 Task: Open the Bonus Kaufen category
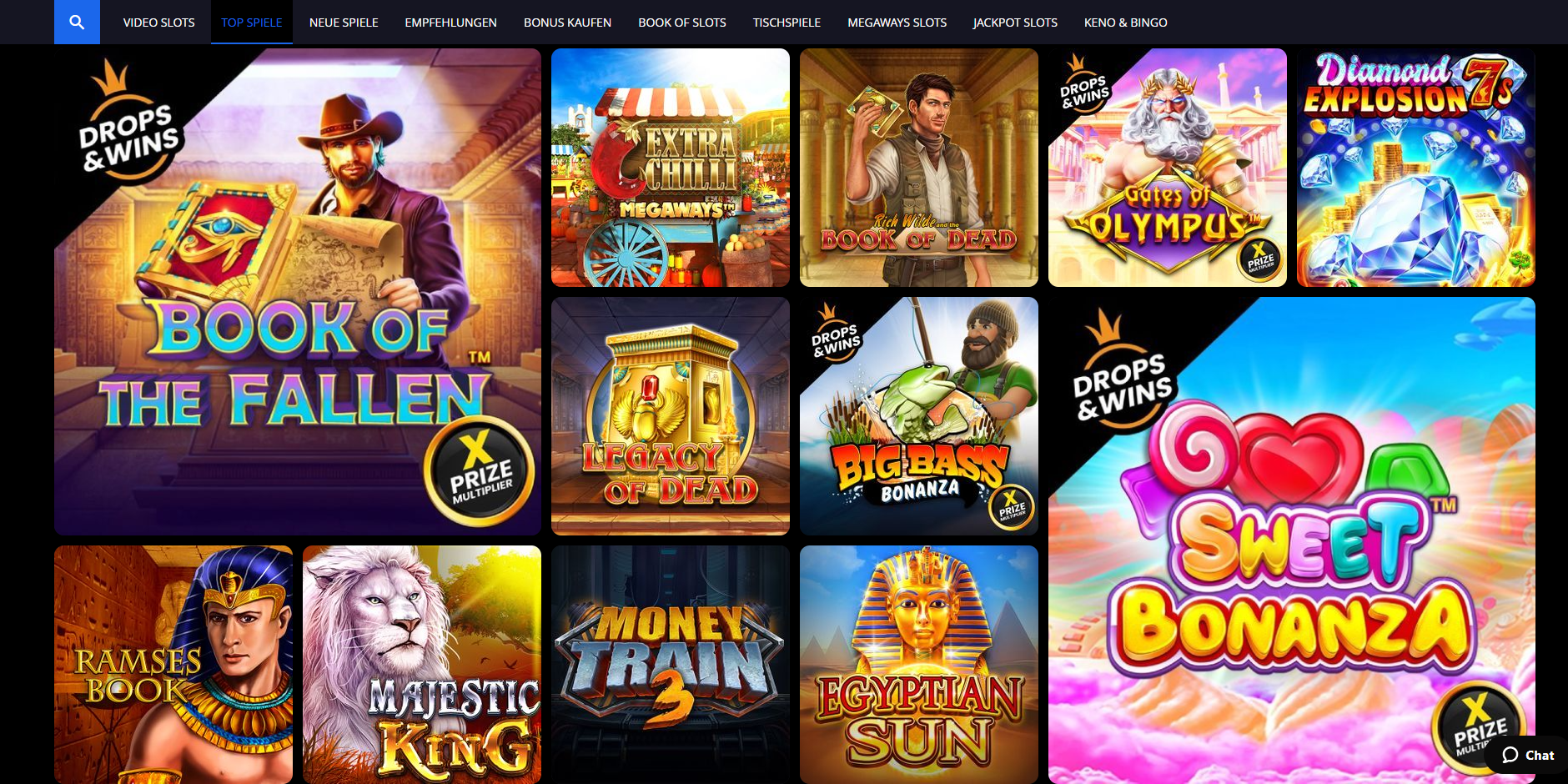pos(567,23)
